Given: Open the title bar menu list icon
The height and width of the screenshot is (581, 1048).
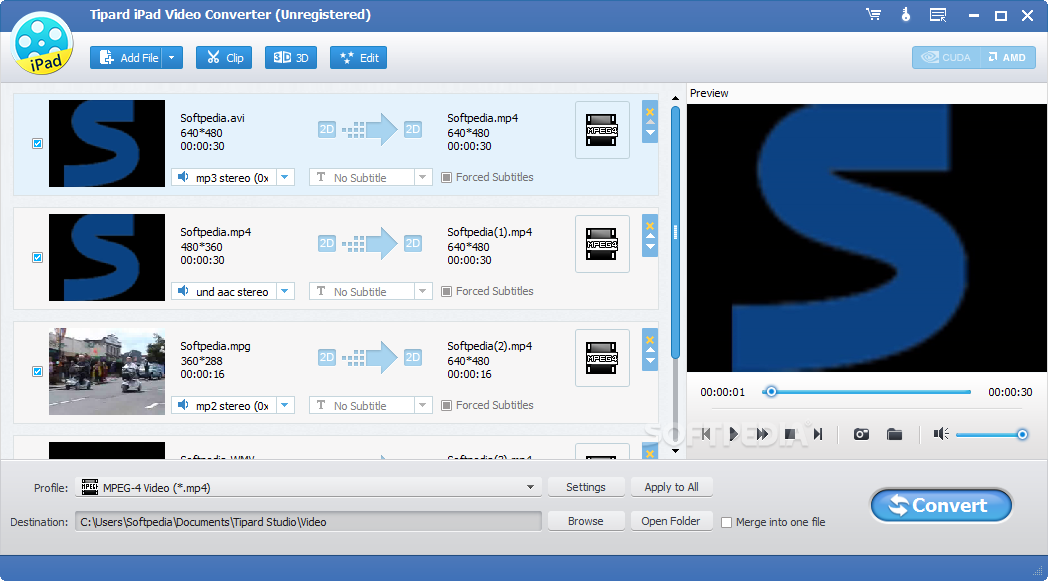Looking at the screenshot, I should [938, 15].
